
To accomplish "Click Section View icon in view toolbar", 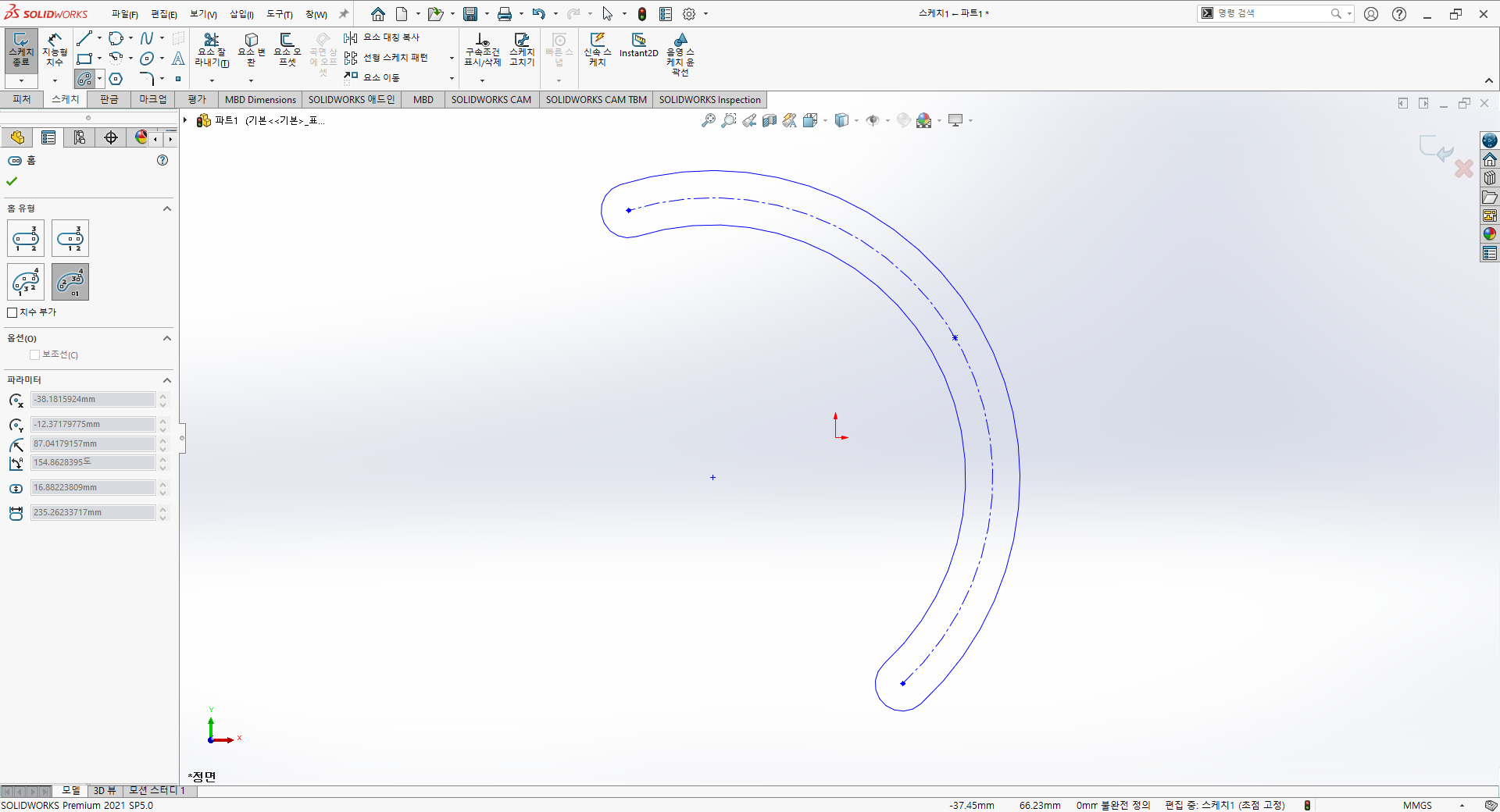I will [770, 120].
